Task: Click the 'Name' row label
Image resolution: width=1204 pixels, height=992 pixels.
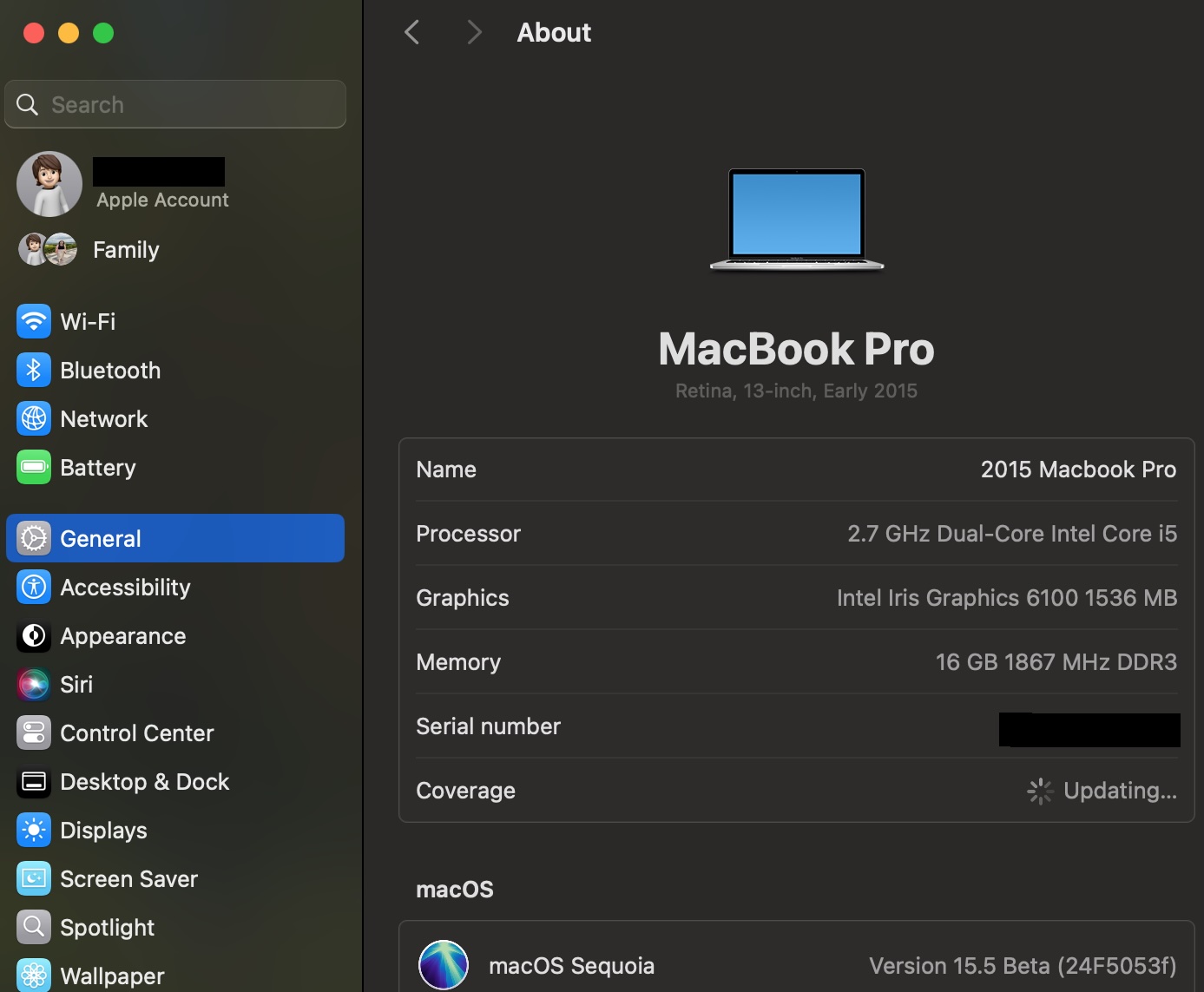Action: tap(446, 469)
